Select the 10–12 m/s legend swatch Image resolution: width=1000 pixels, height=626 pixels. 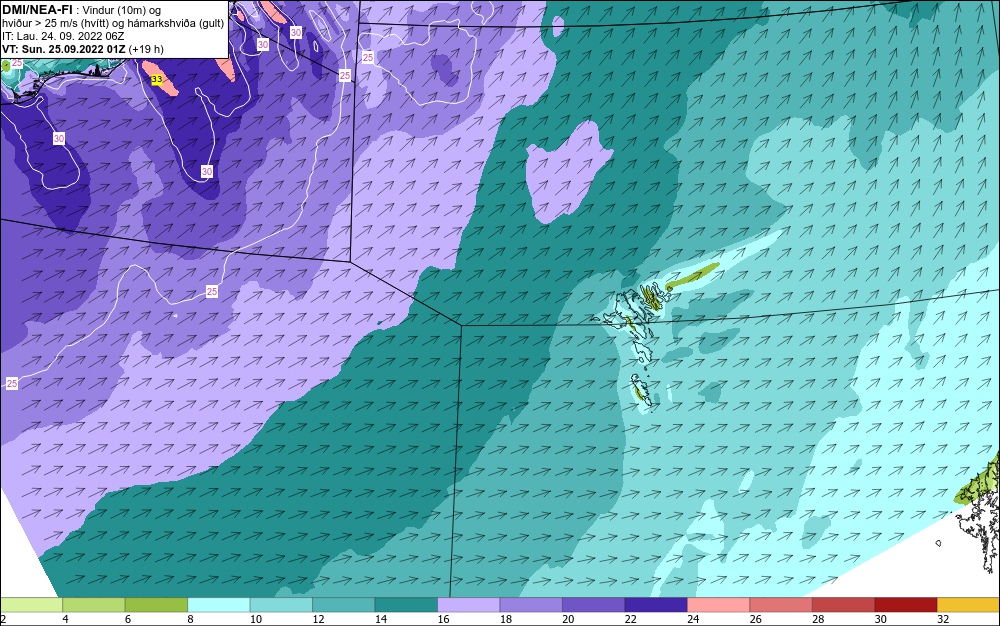pos(281,605)
